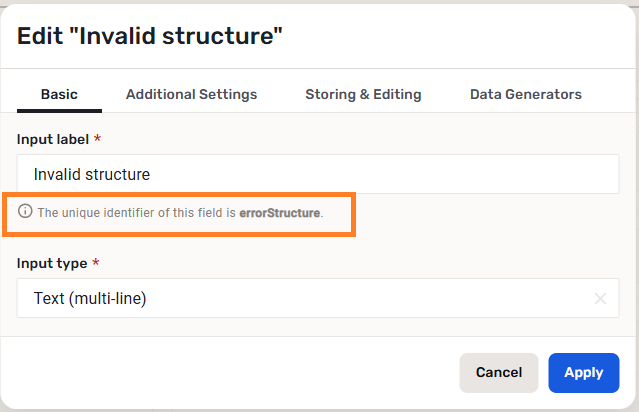Apply the field changes

(583, 372)
